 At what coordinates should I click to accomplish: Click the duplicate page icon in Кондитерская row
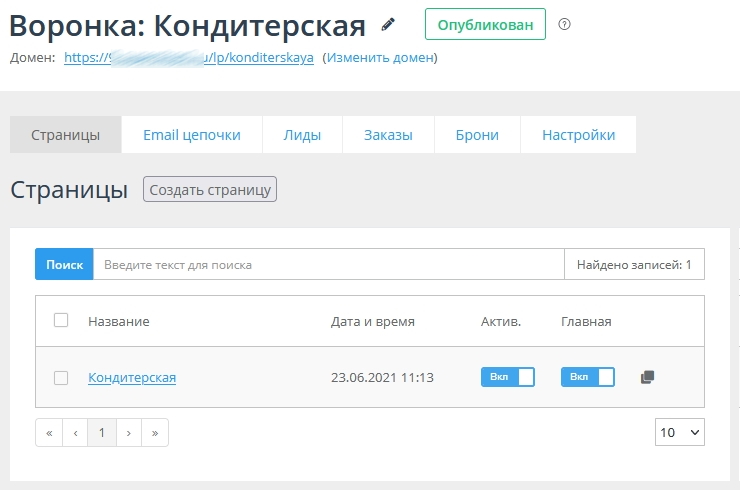point(647,377)
